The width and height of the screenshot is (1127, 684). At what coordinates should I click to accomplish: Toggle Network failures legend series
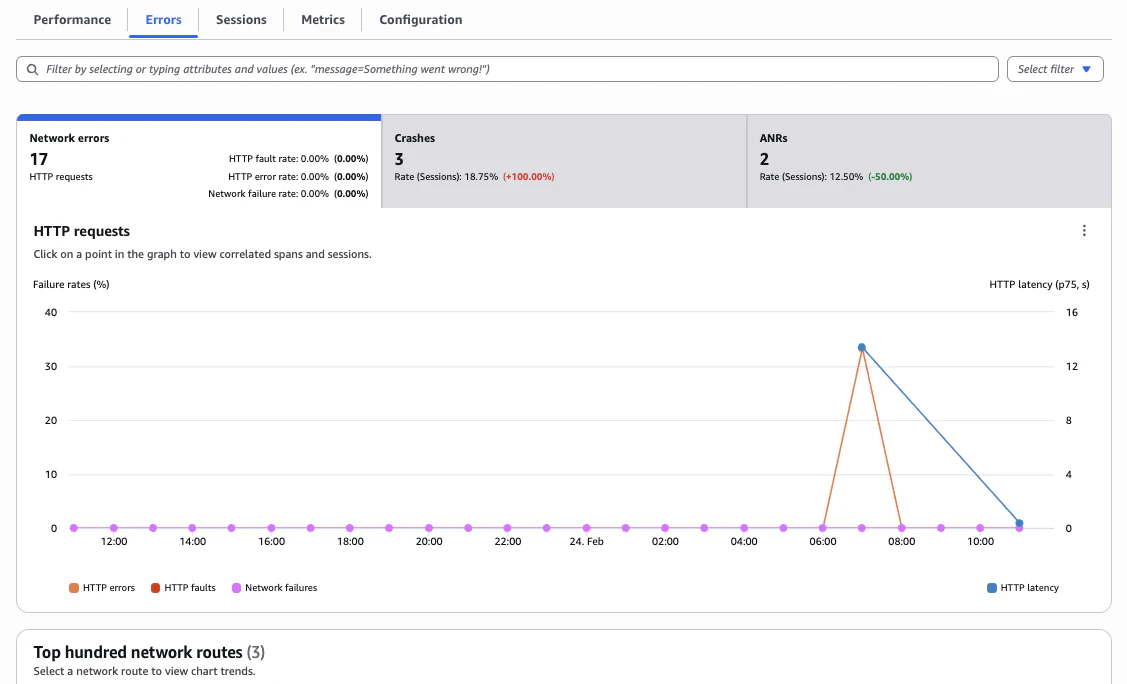(x=275, y=588)
